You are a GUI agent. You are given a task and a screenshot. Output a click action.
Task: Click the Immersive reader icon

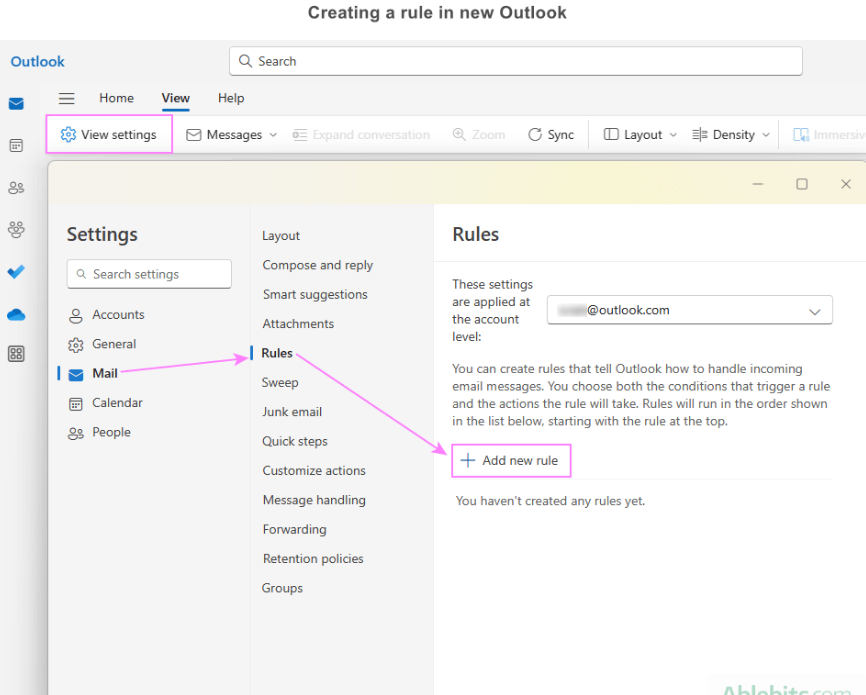pos(801,135)
